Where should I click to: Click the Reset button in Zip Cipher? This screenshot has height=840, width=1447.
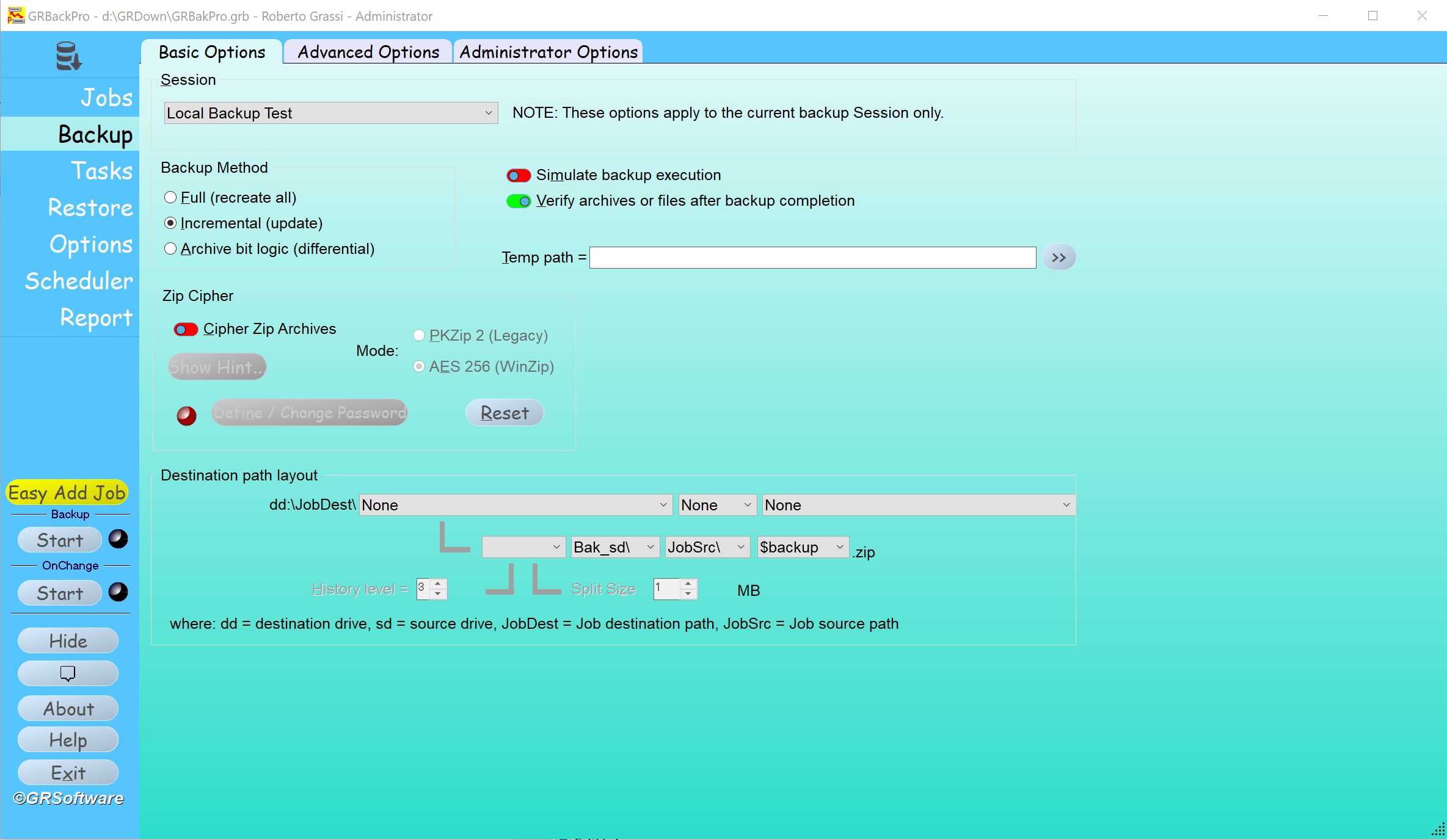505,413
